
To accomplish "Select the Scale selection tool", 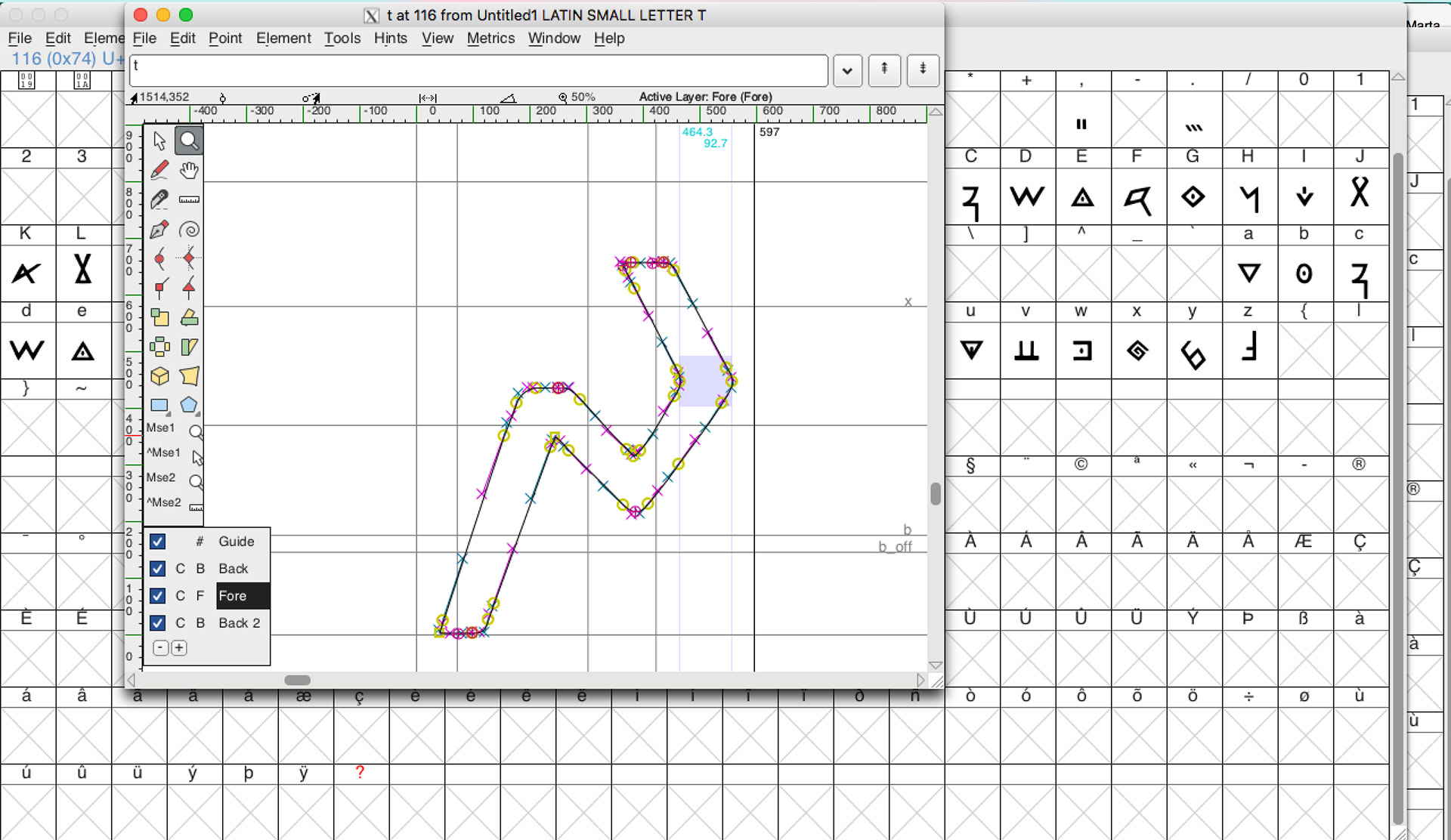I will pyautogui.click(x=159, y=318).
